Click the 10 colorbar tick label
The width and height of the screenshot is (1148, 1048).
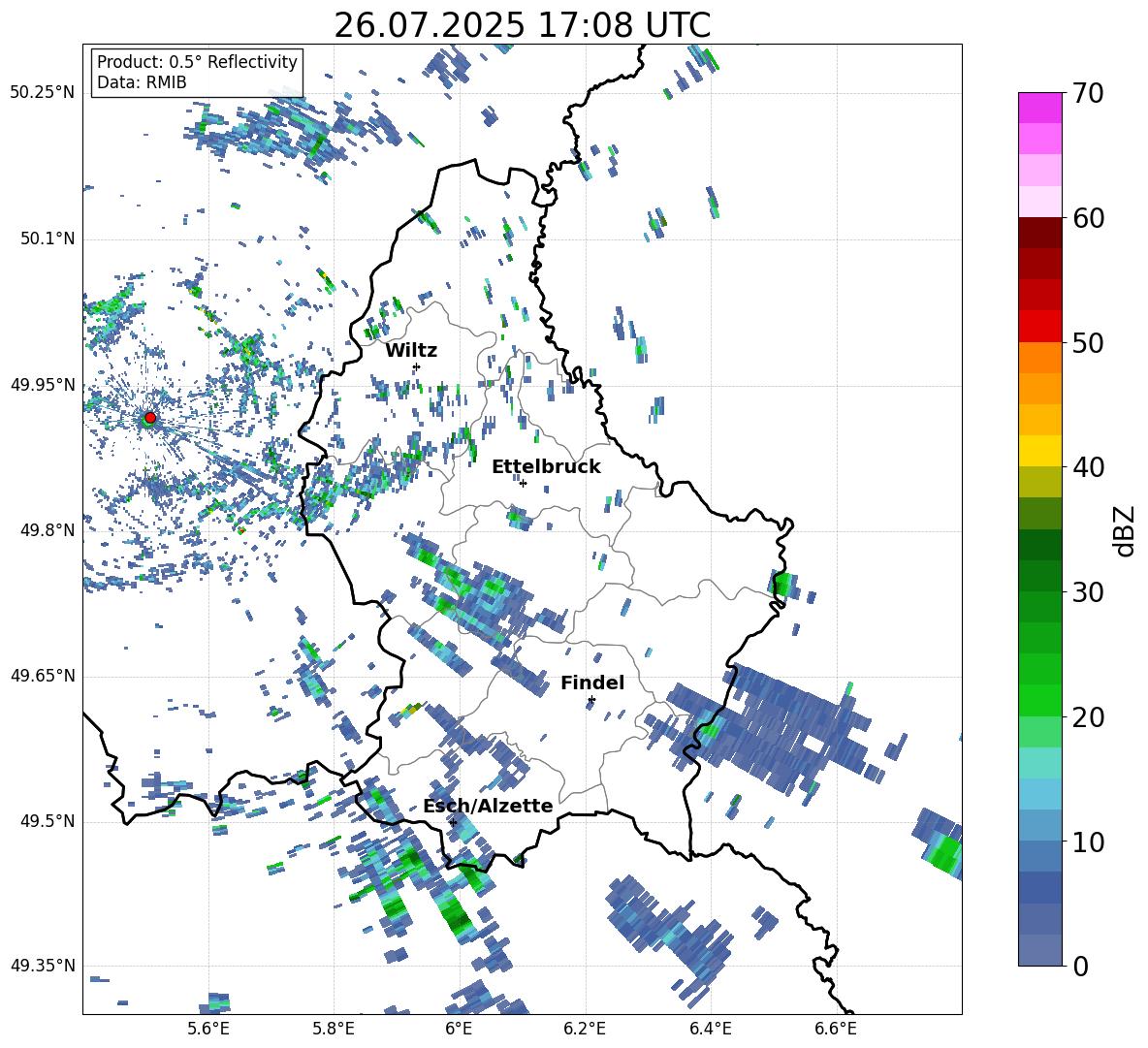coord(1089,842)
